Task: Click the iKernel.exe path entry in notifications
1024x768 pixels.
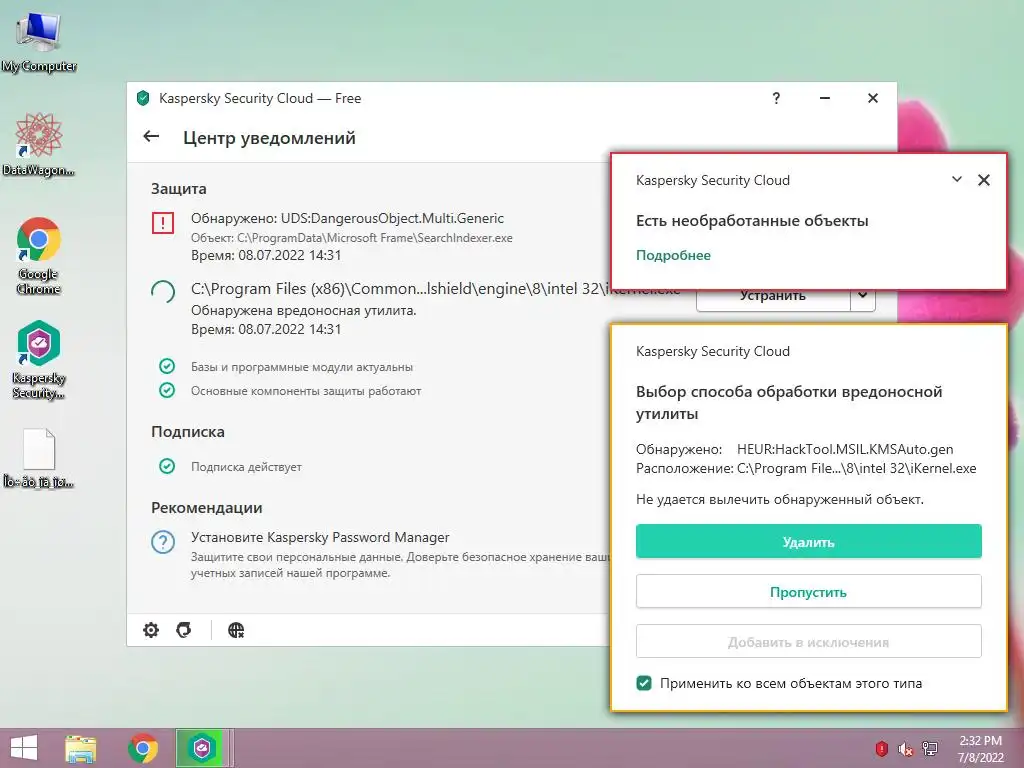Action: click(400, 289)
